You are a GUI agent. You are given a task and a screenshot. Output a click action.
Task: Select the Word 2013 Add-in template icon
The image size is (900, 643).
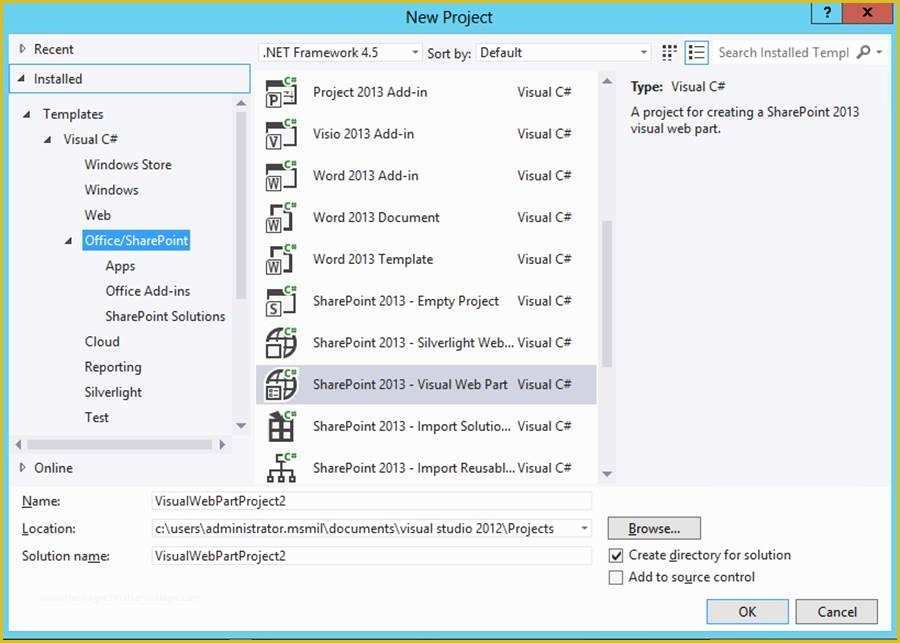(281, 176)
